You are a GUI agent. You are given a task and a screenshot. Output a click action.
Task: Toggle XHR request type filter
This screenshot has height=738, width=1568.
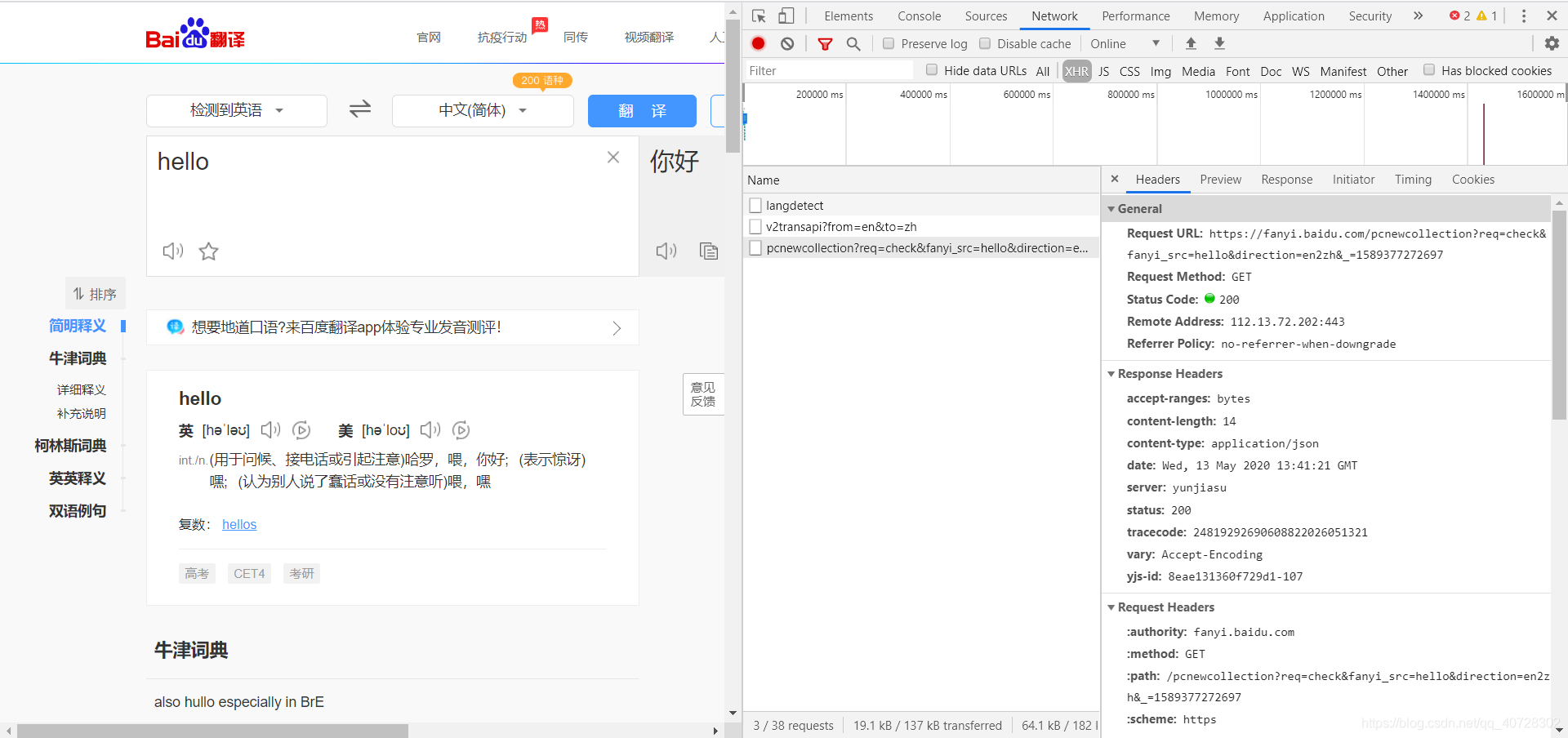click(x=1076, y=71)
